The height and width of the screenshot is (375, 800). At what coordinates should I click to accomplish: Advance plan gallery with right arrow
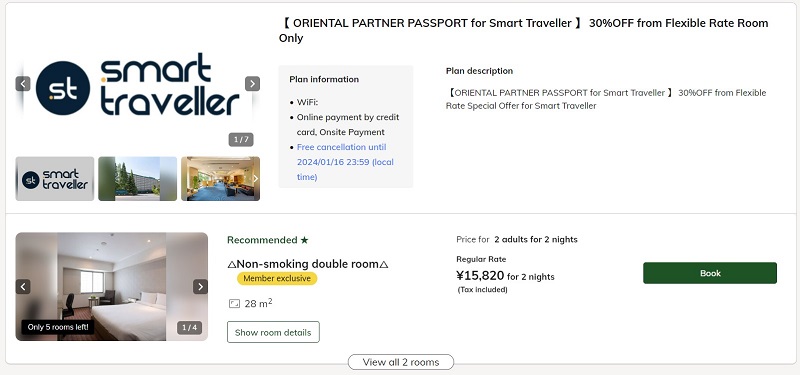(252, 84)
